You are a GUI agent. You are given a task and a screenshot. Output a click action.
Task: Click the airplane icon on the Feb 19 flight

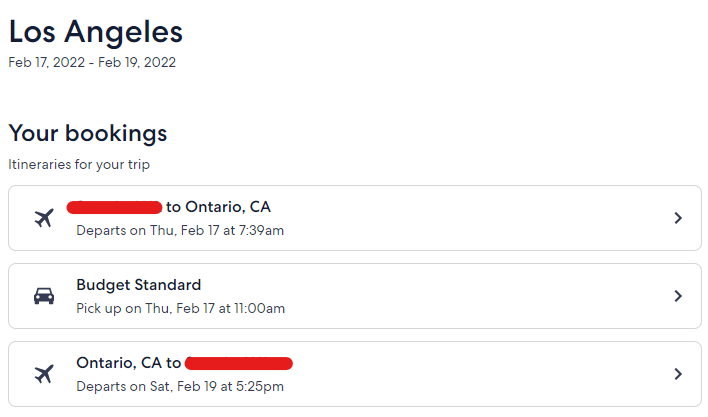[44, 374]
